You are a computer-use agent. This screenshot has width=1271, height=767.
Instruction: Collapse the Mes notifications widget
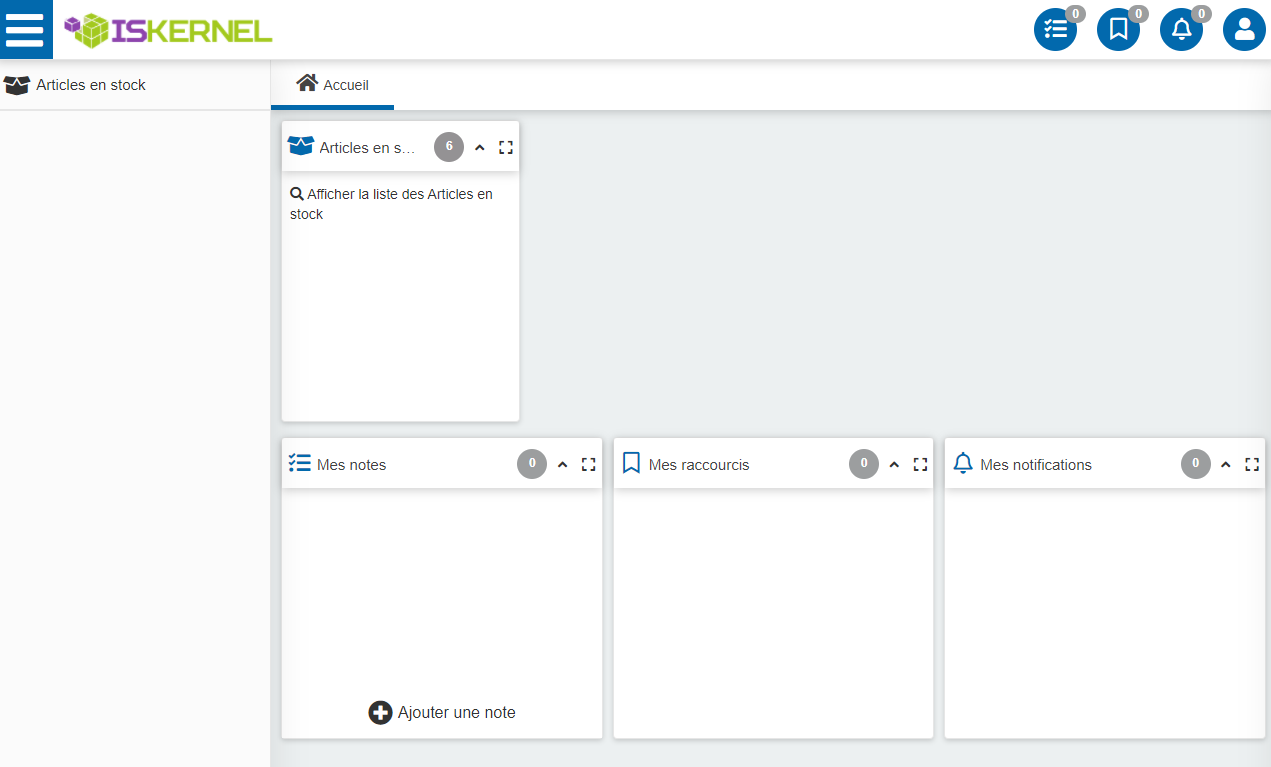[x=1225, y=464]
